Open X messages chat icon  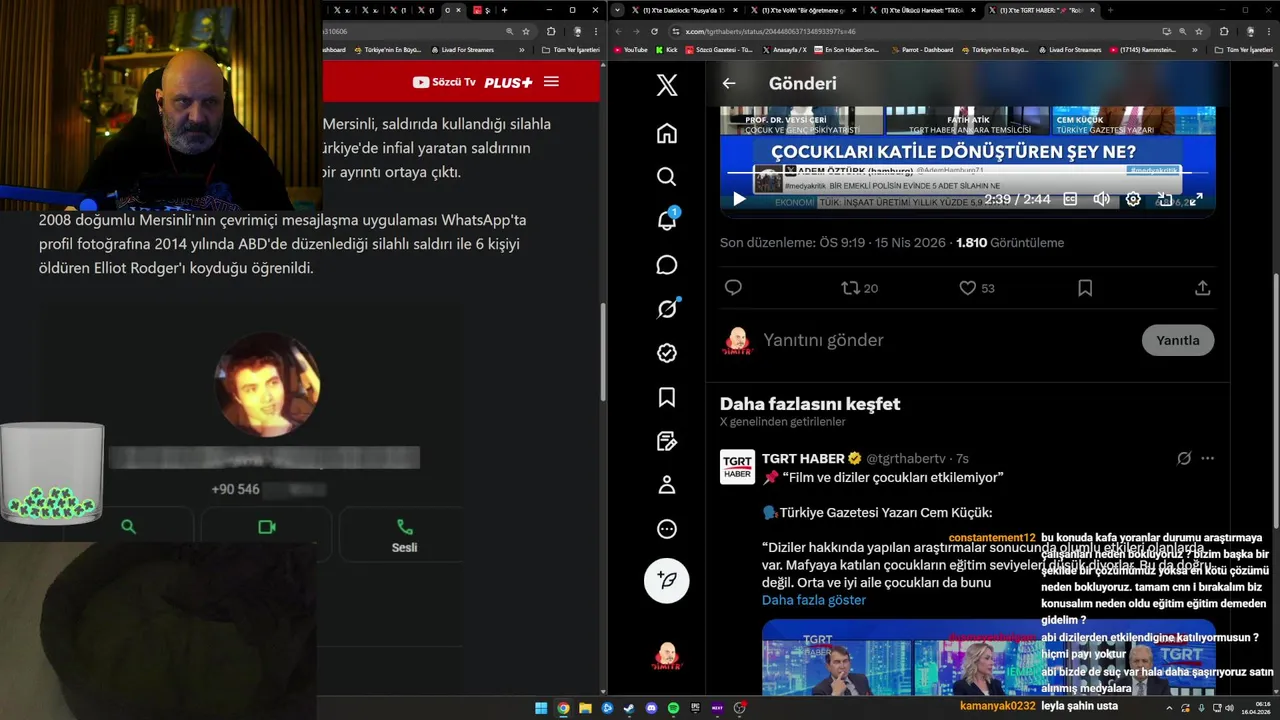click(x=667, y=265)
